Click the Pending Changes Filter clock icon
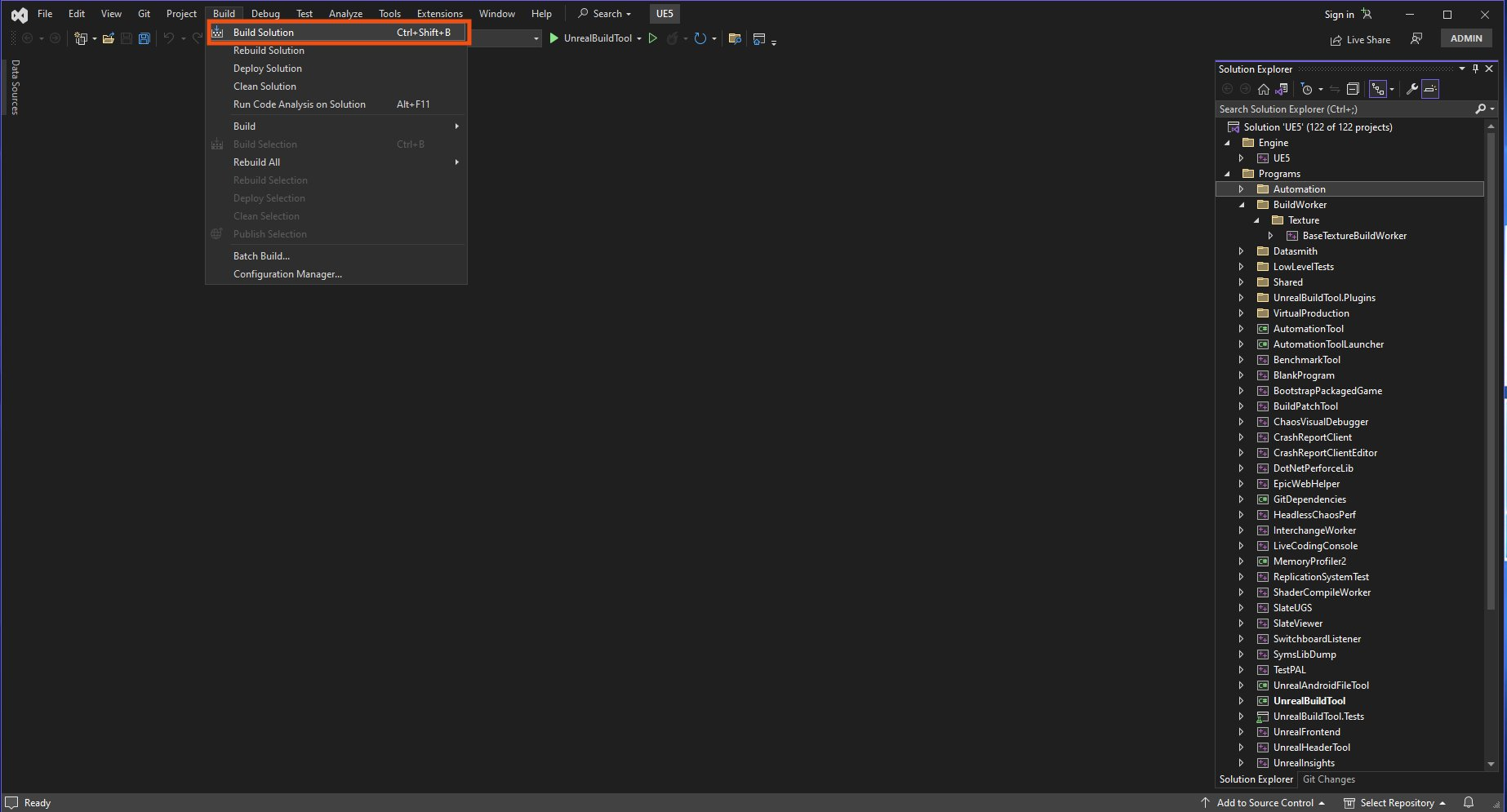Viewport: 1507px width, 812px height. tap(1307, 89)
